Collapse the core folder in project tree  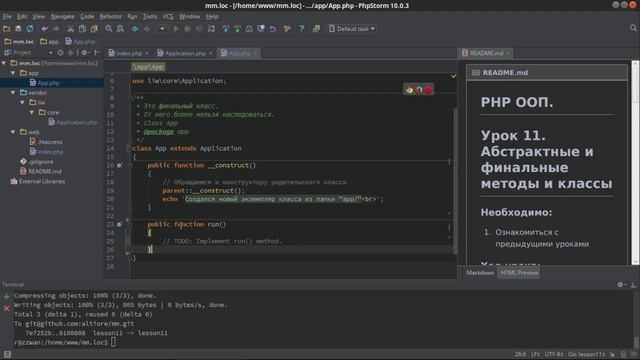[x=32, y=112]
